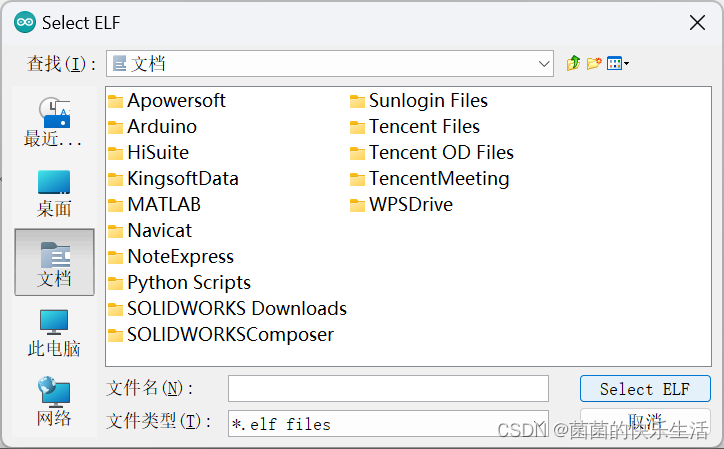Open the 查找 location dropdown
This screenshot has height=449, width=724.
[330, 64]
